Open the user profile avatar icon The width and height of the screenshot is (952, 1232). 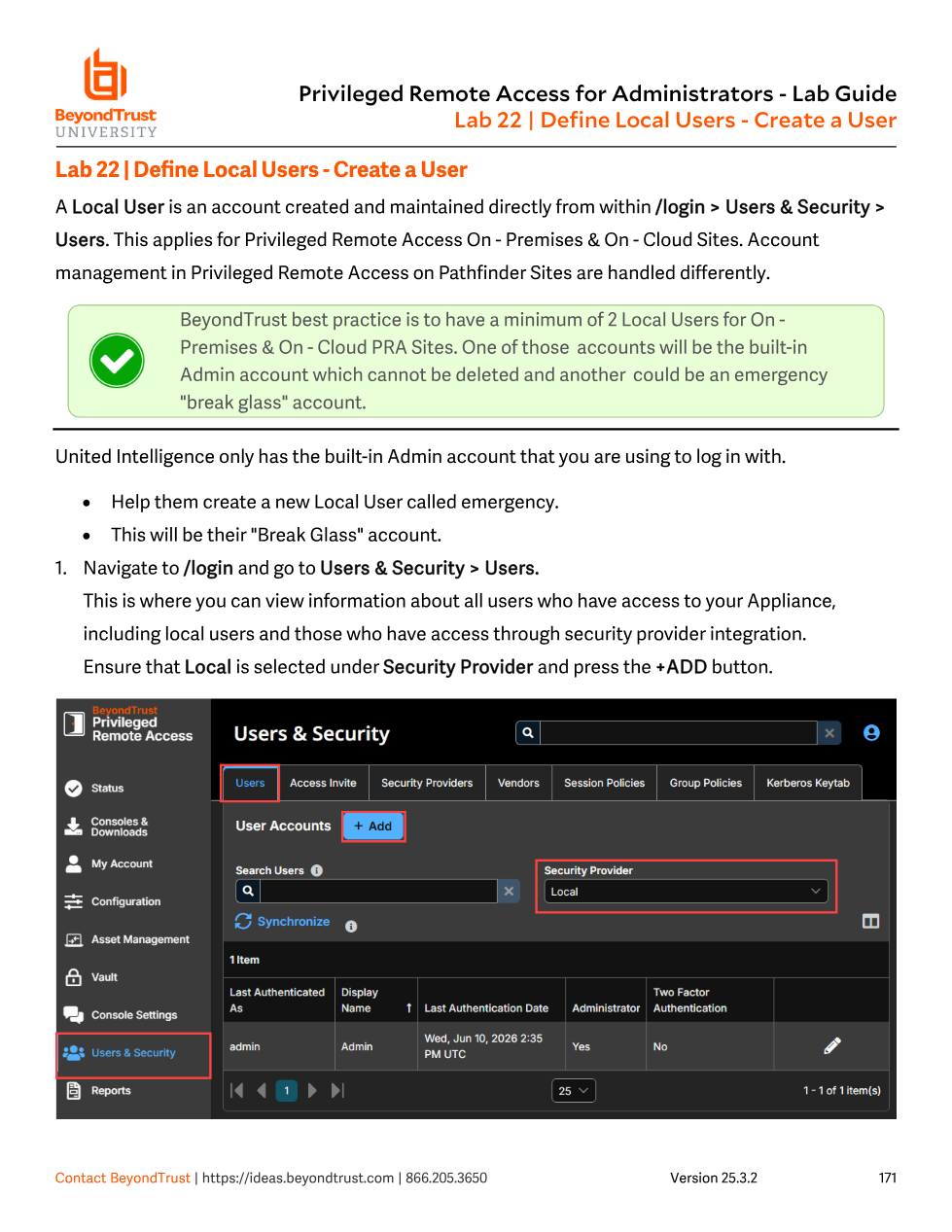coord(871,733)
